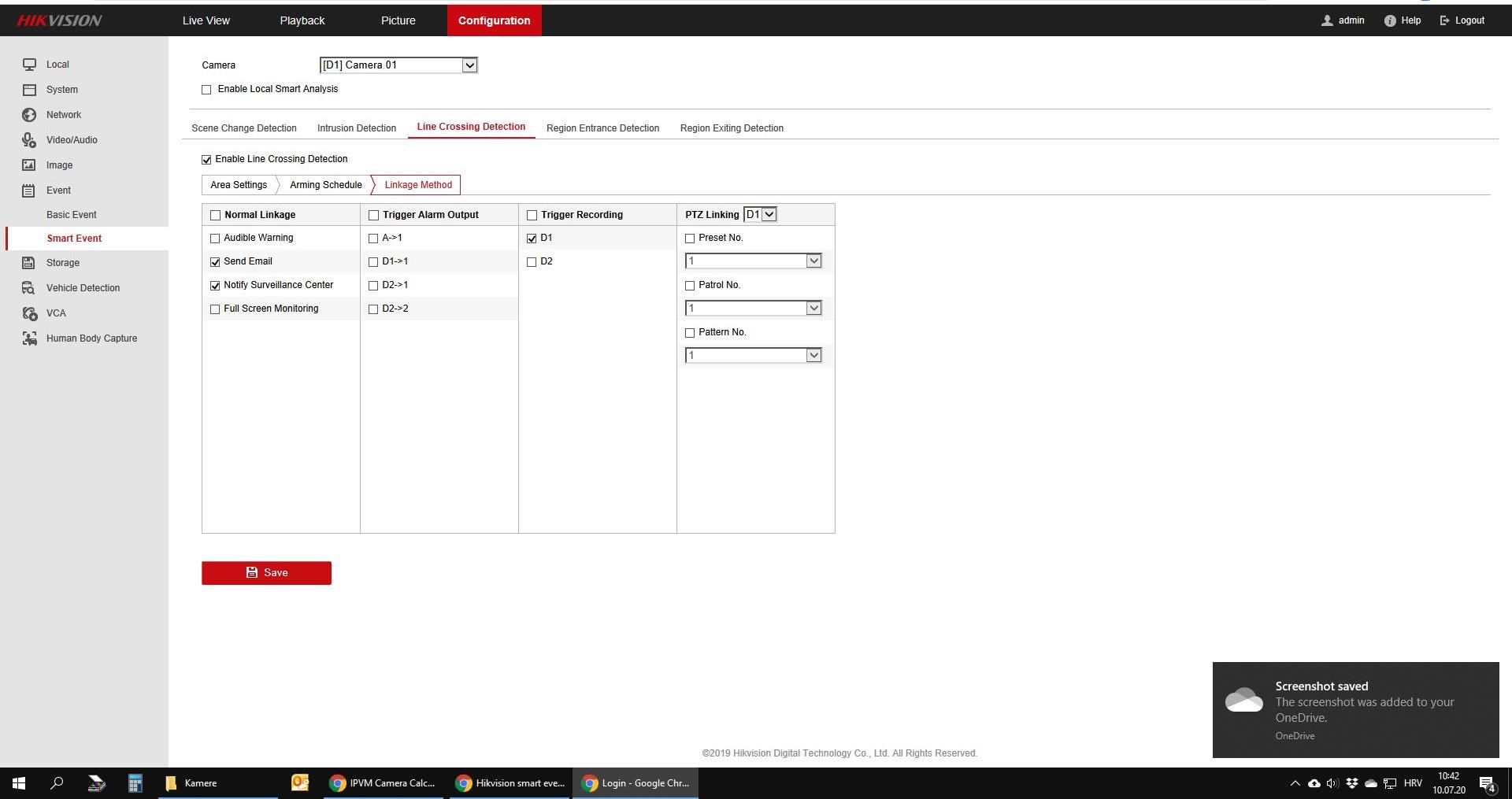Check D2 under Trigger Recording
This screenshot has height=799, width=1512.
[x=532, y=262]
